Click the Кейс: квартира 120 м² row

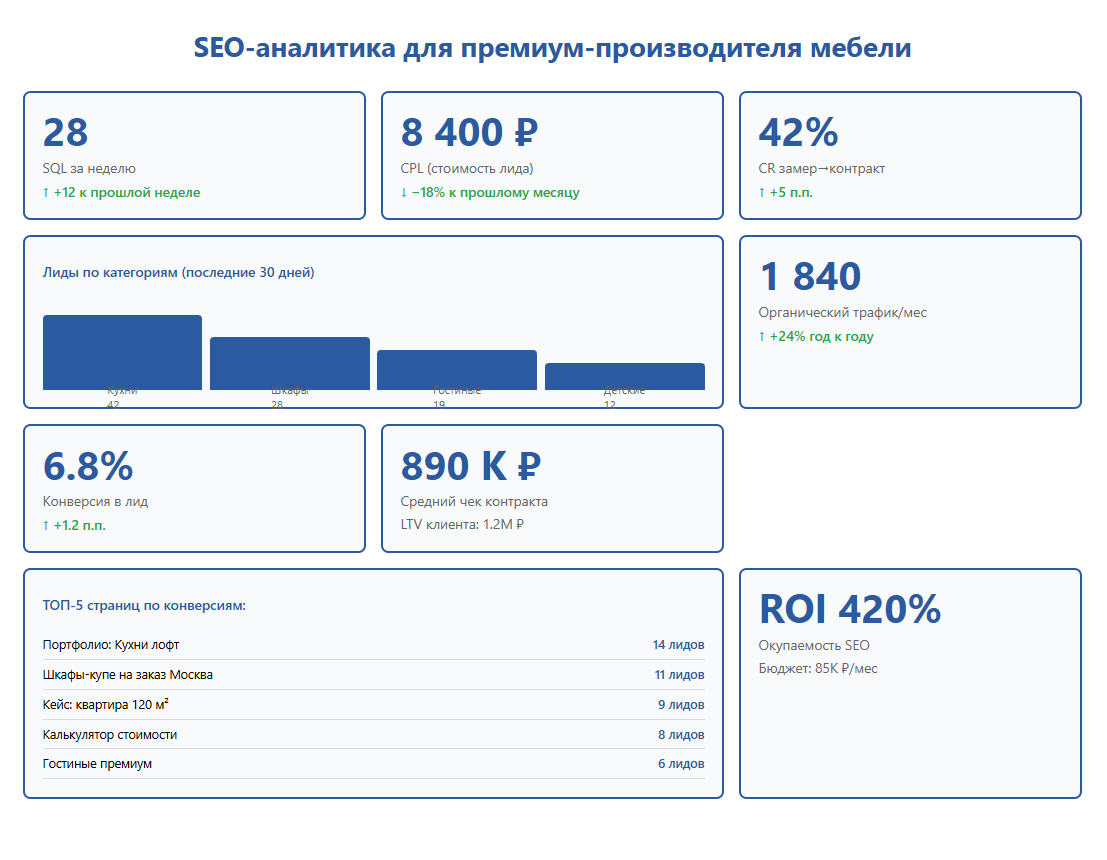(373, 705)
